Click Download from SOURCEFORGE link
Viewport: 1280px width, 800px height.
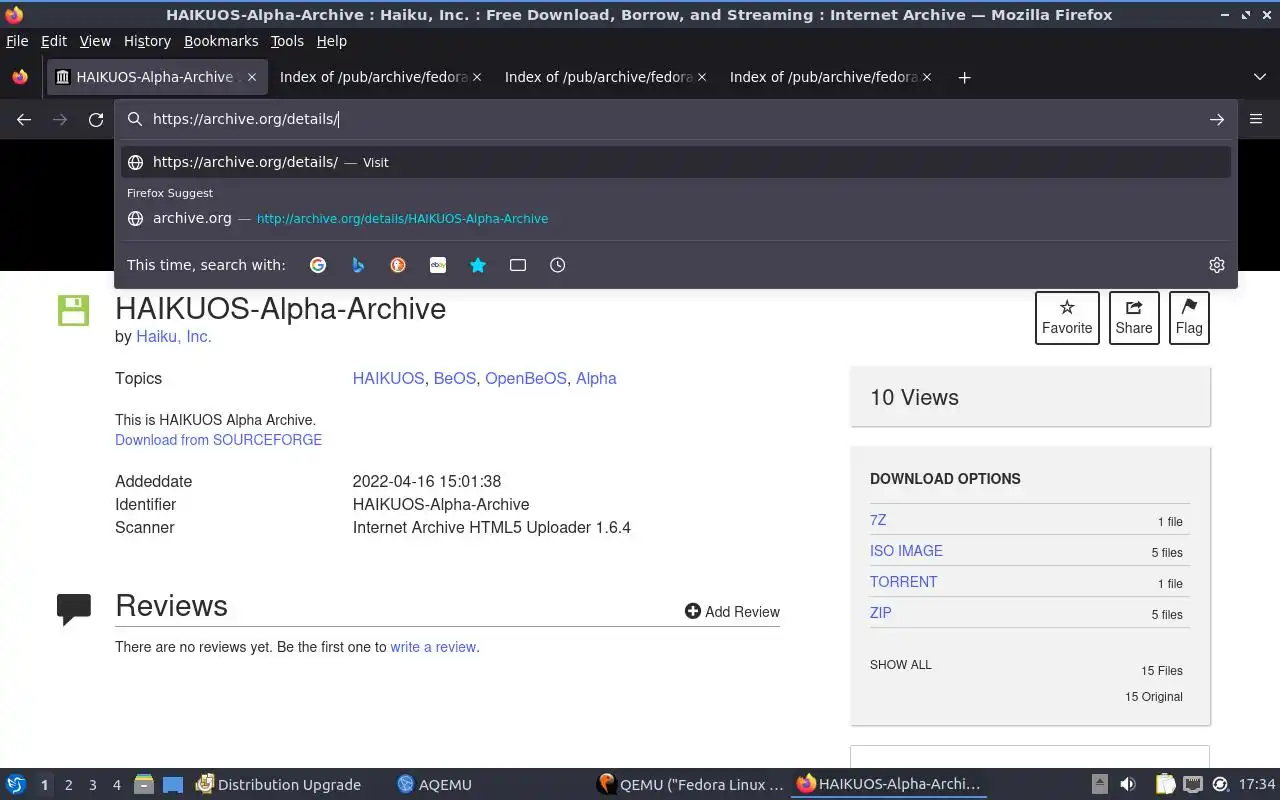click(x=218, y=440)
